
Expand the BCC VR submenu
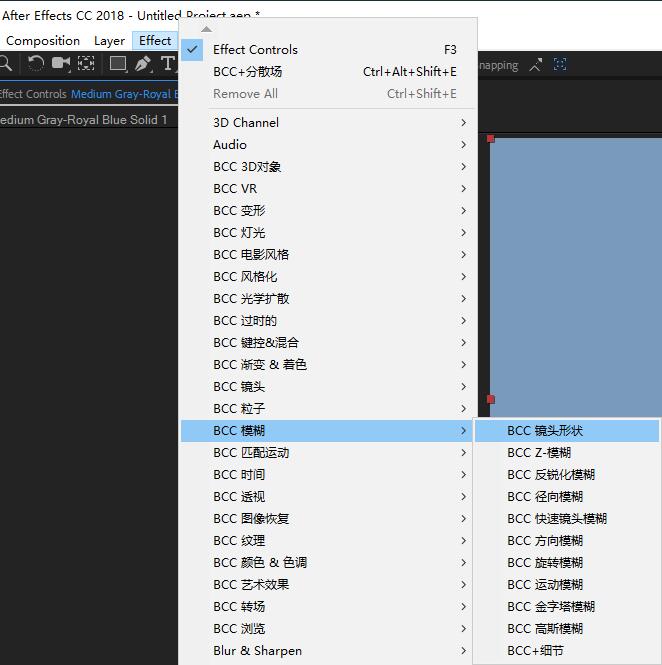[327, 189]
